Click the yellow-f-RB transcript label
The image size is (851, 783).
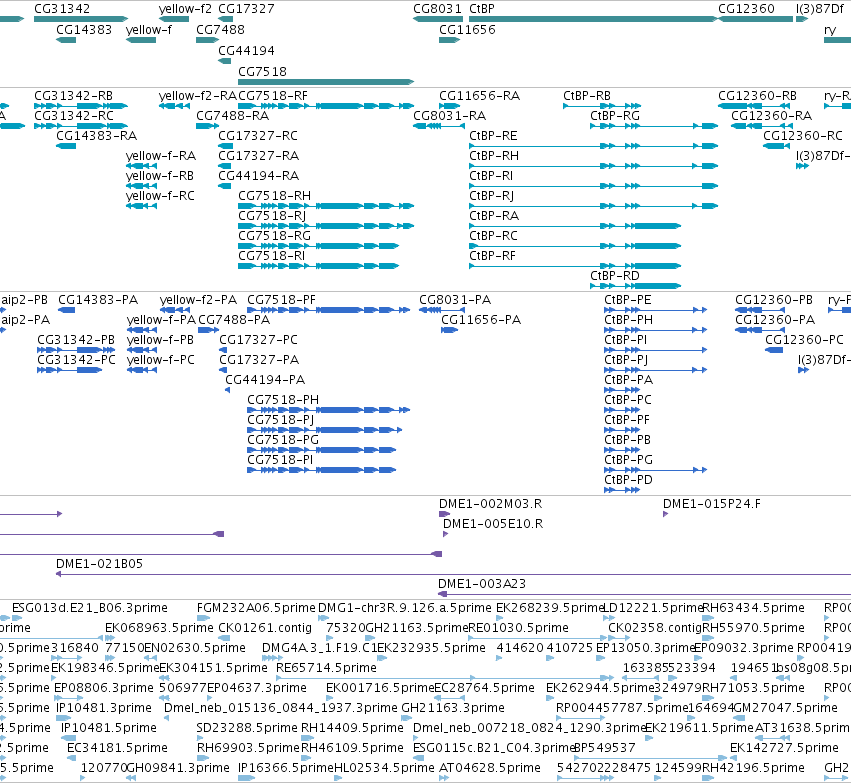(x=160, y=176)
